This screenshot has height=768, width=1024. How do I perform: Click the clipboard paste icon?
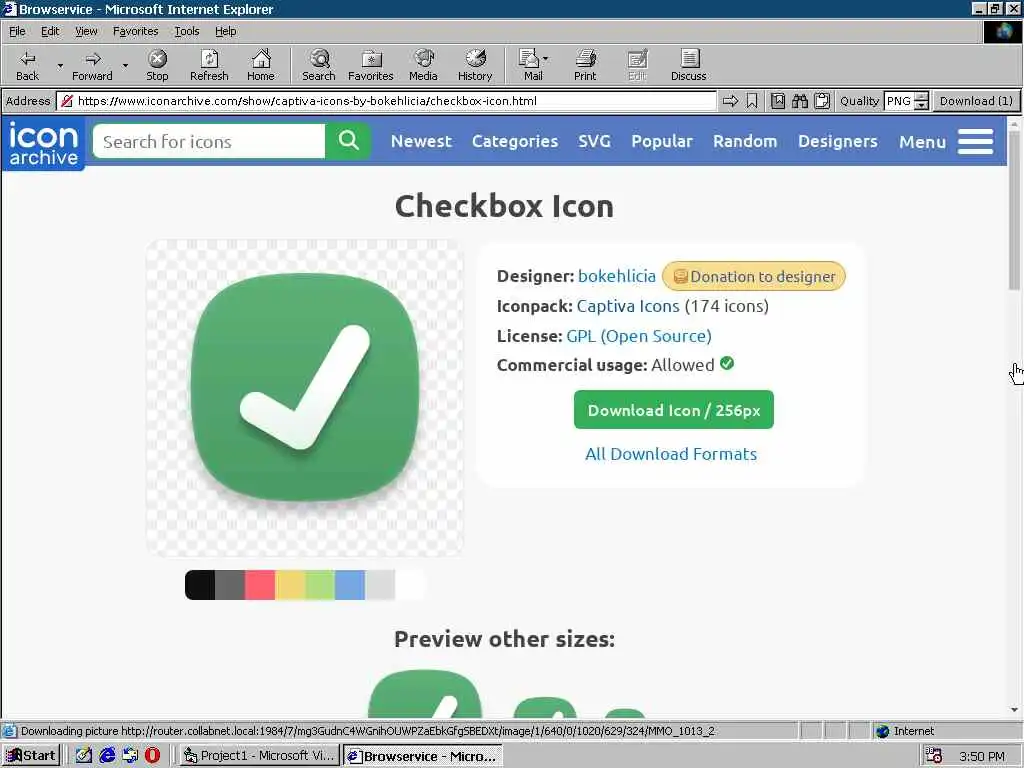point(822,101)
